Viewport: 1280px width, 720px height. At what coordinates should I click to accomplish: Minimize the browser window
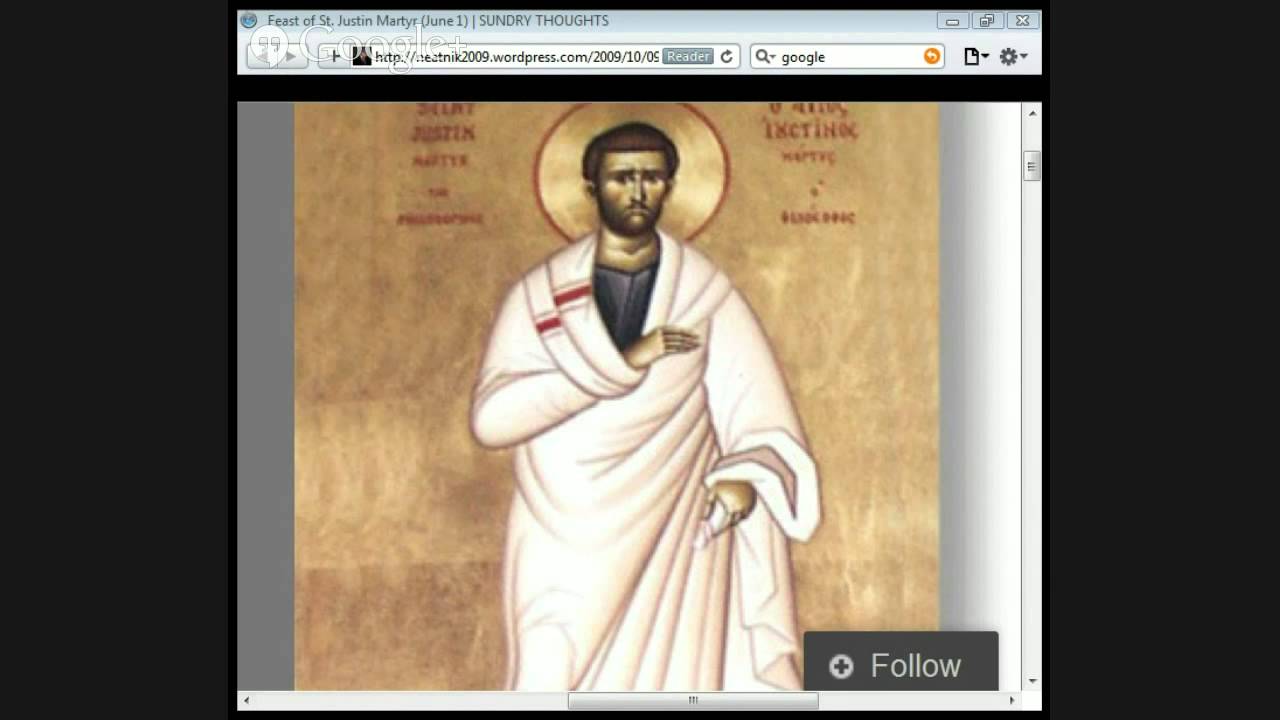pyautogui.click(x=952, y=20)
